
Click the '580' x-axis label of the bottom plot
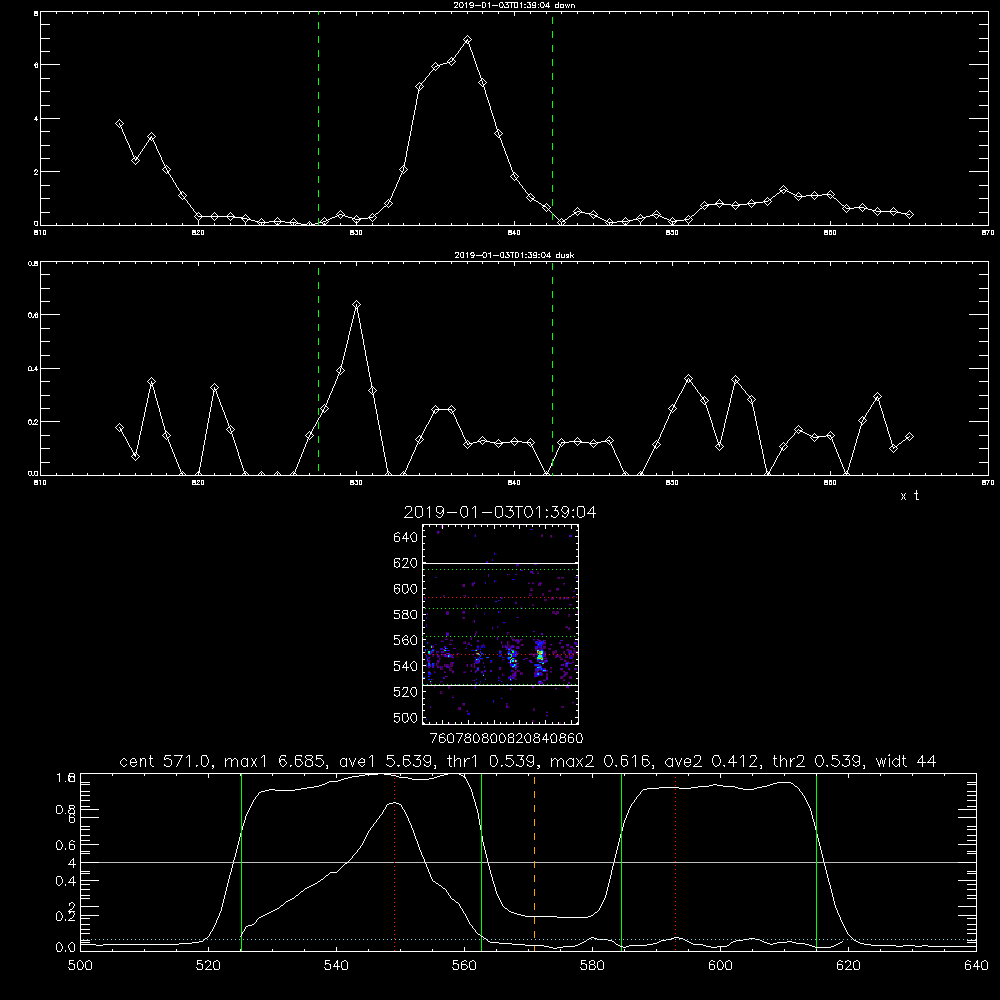(592, 966)
